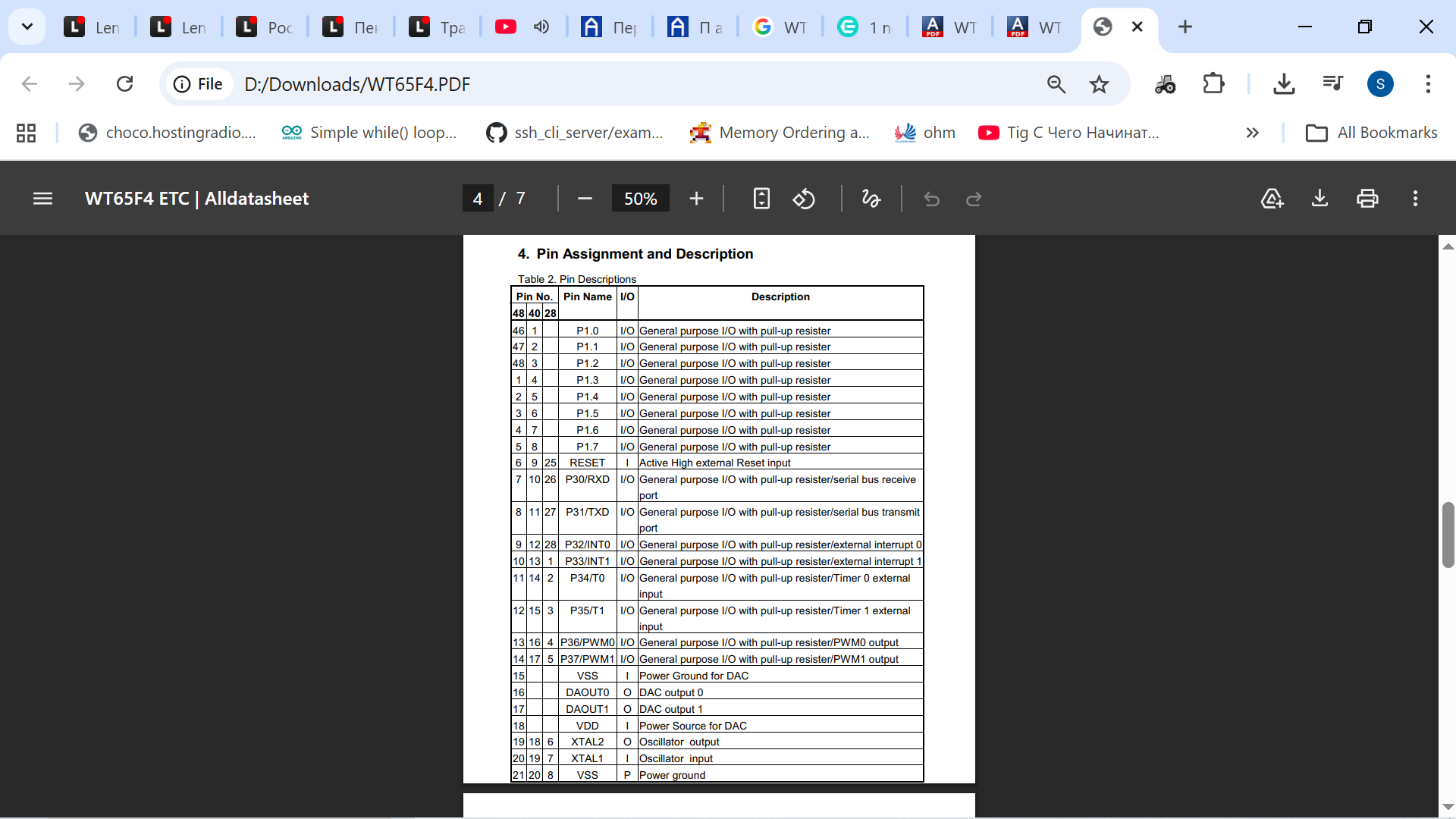This screenshot has width=1456, height=819.
Task: Bookmark this page with the star
Action: [x=1099, y=84]
